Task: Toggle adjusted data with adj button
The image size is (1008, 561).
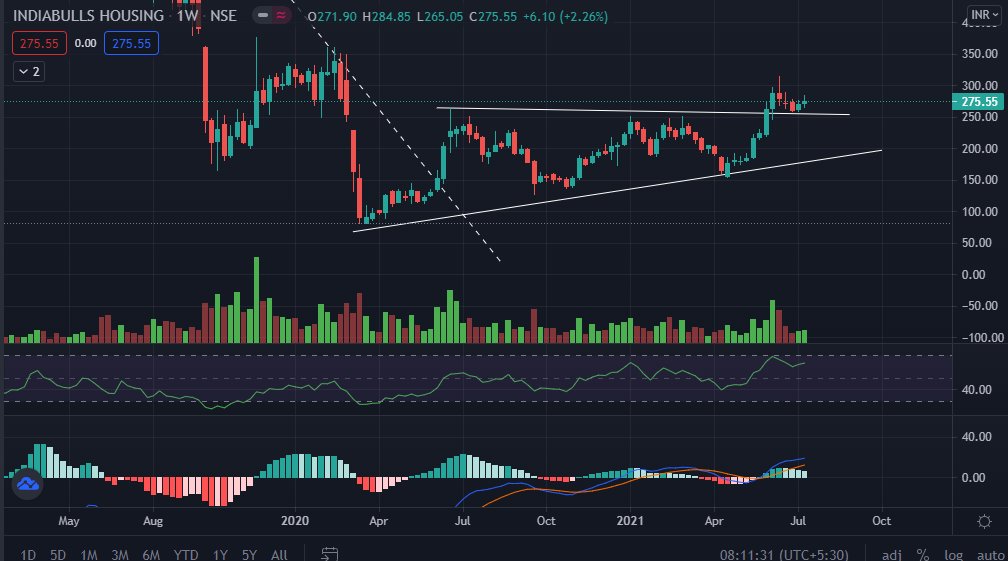Action: 892,554
